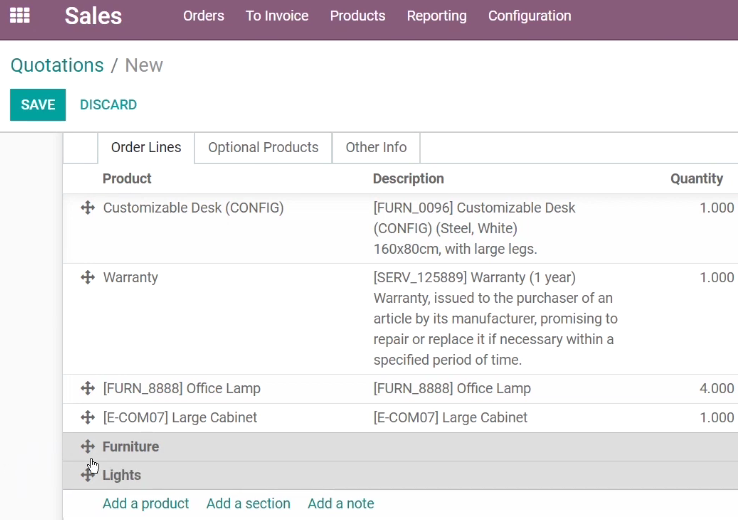Image resolution: width=738 pixels, height=520 pixels.
Task: Click the Large Cabinet description cell
Action: (450, 417)
